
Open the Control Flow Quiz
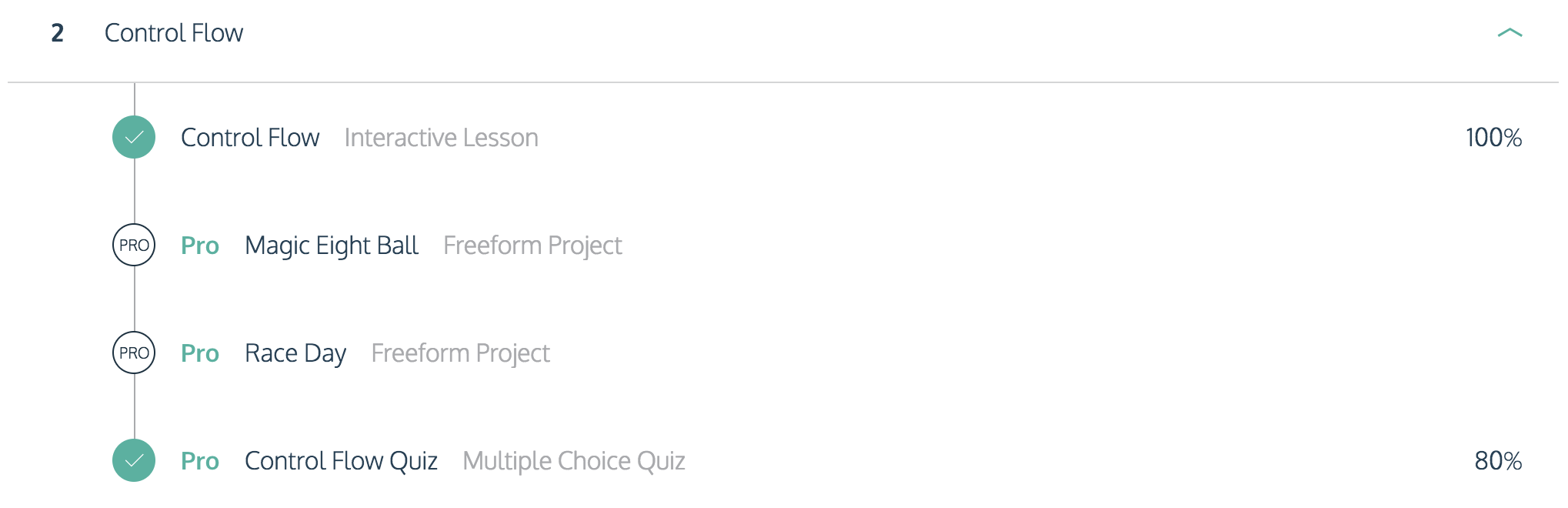click(x=341, y=460)
